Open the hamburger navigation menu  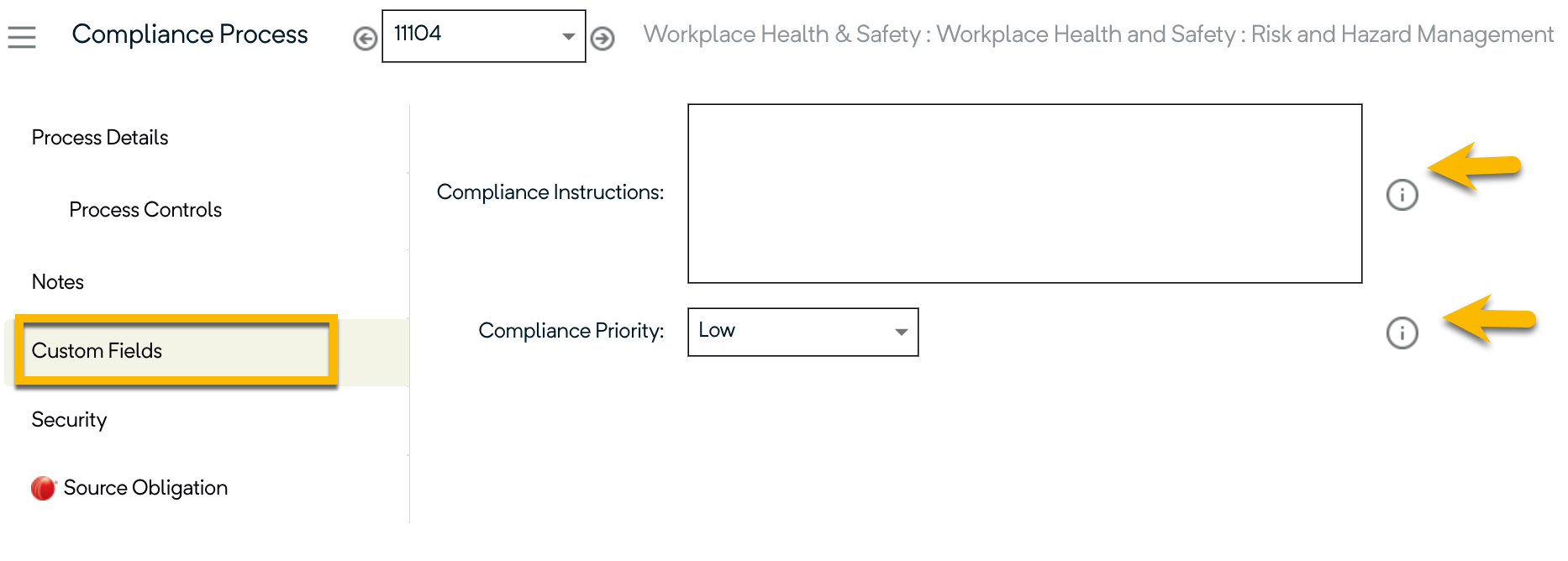click(22, 37)
